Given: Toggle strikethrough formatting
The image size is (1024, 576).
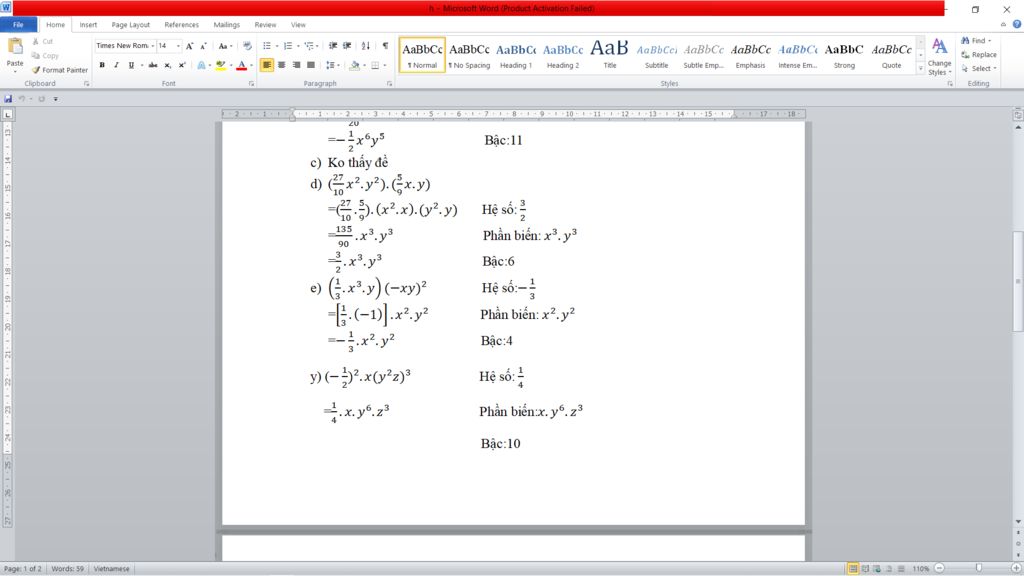Looking at the screenshot, I should point(153,65).
